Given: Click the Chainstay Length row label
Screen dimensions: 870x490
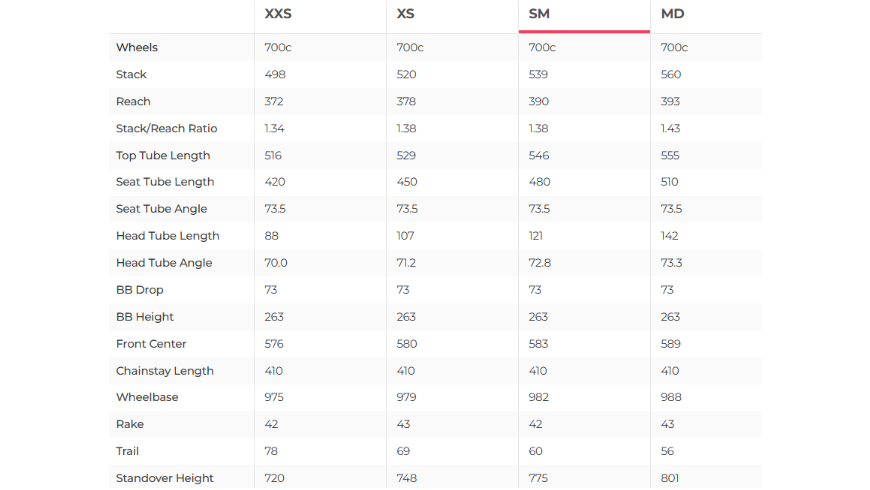Looking at the screenshot, I should pos(165,371).
